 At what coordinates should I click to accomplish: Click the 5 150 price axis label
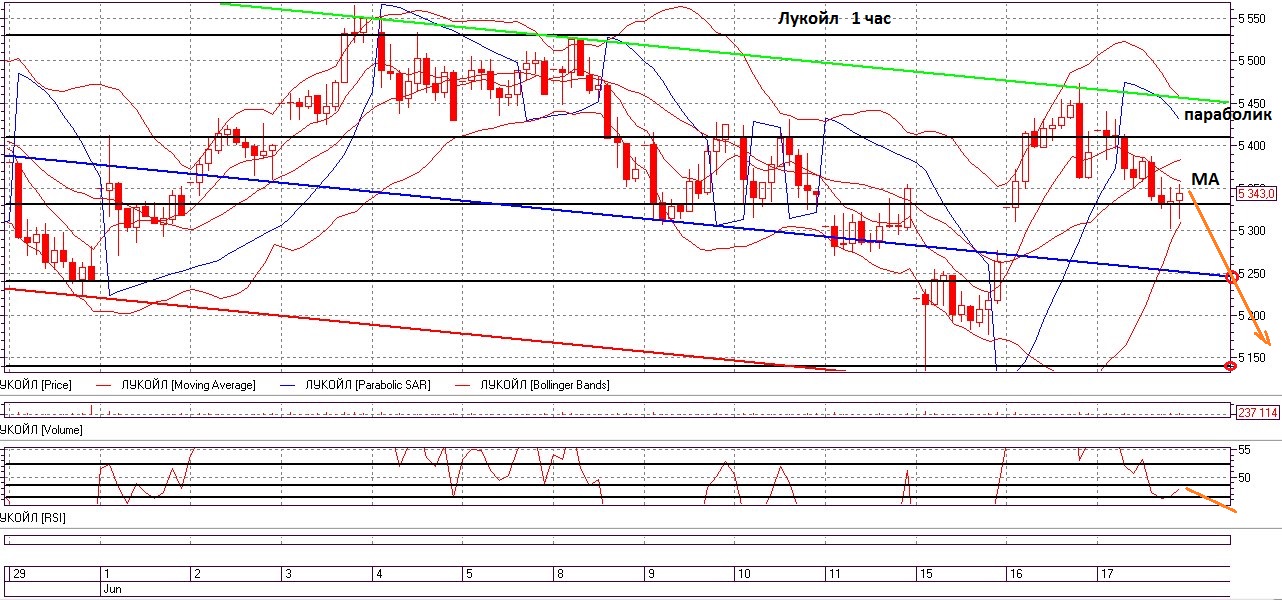click(x=1254, y=358)
